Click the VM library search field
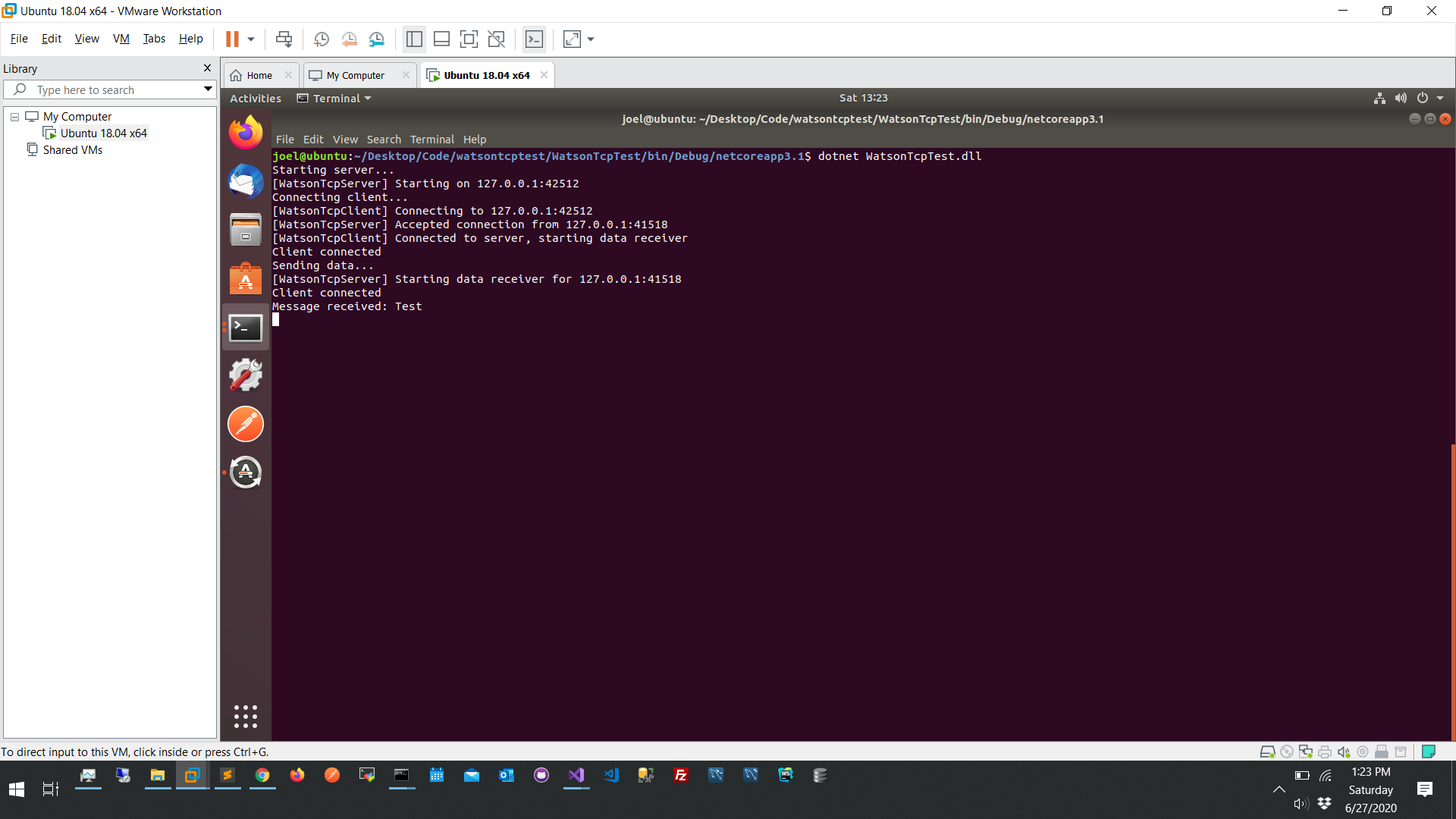Screen dimensions: 1456x819 click(110, 89)
